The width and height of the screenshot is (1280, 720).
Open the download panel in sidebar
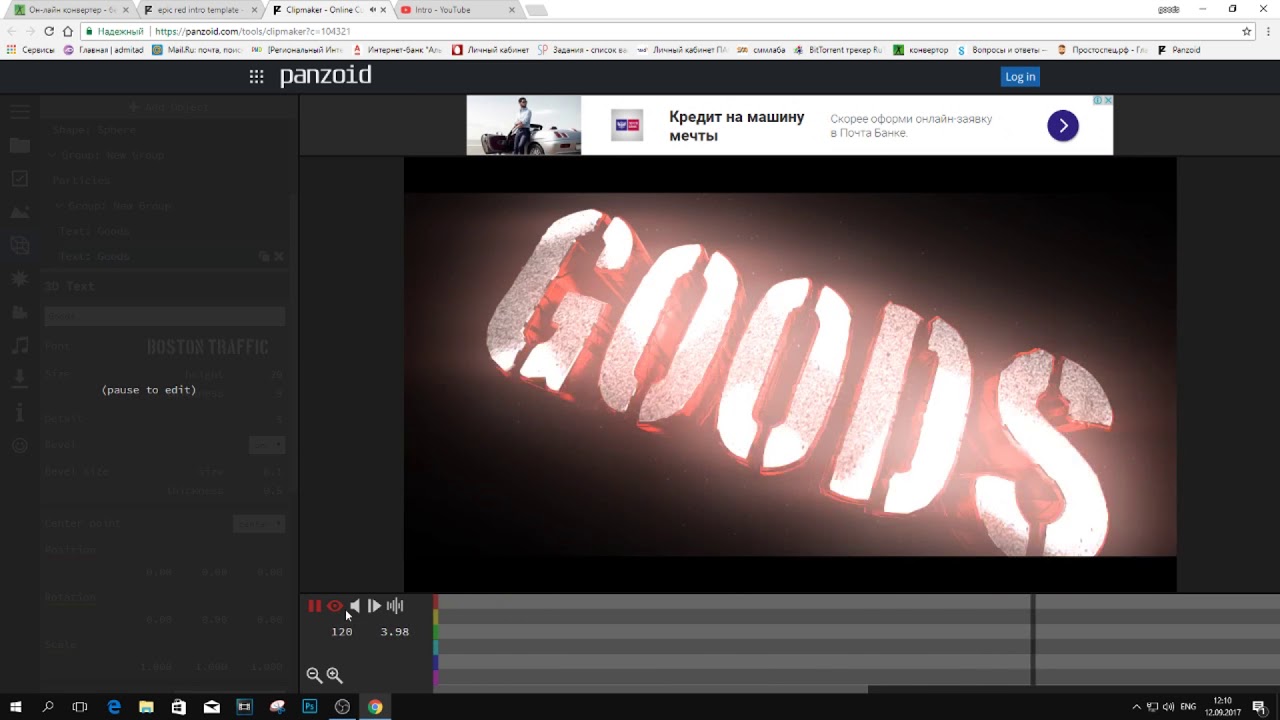(x=20, y=378)
